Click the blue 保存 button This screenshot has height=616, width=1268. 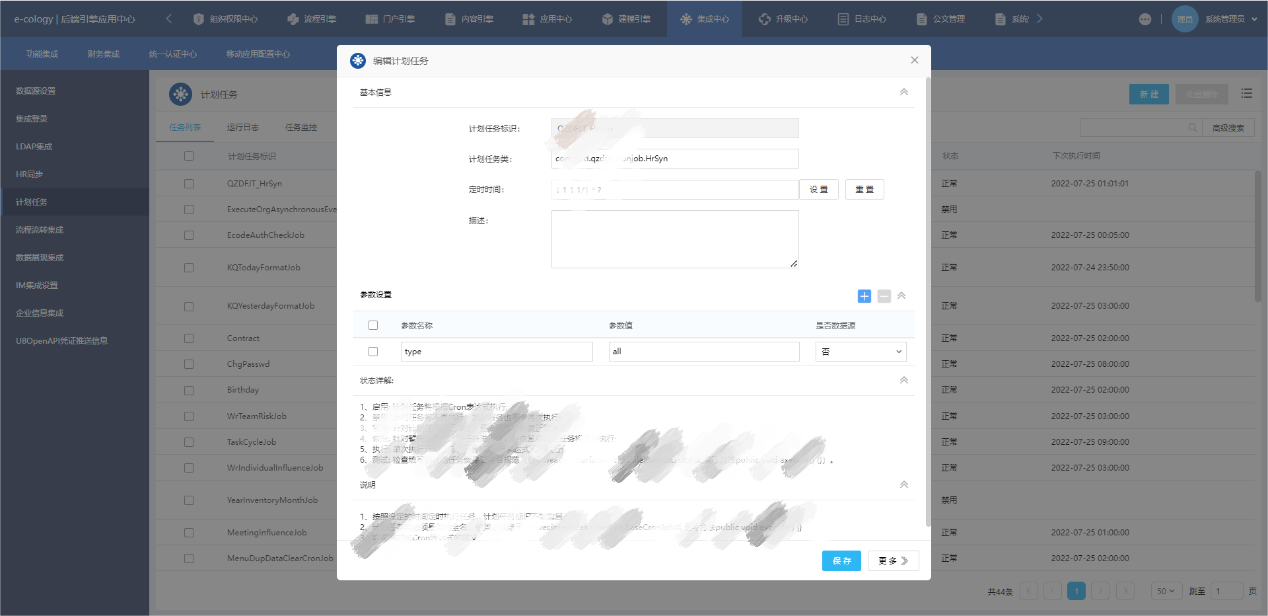point(841,561)
